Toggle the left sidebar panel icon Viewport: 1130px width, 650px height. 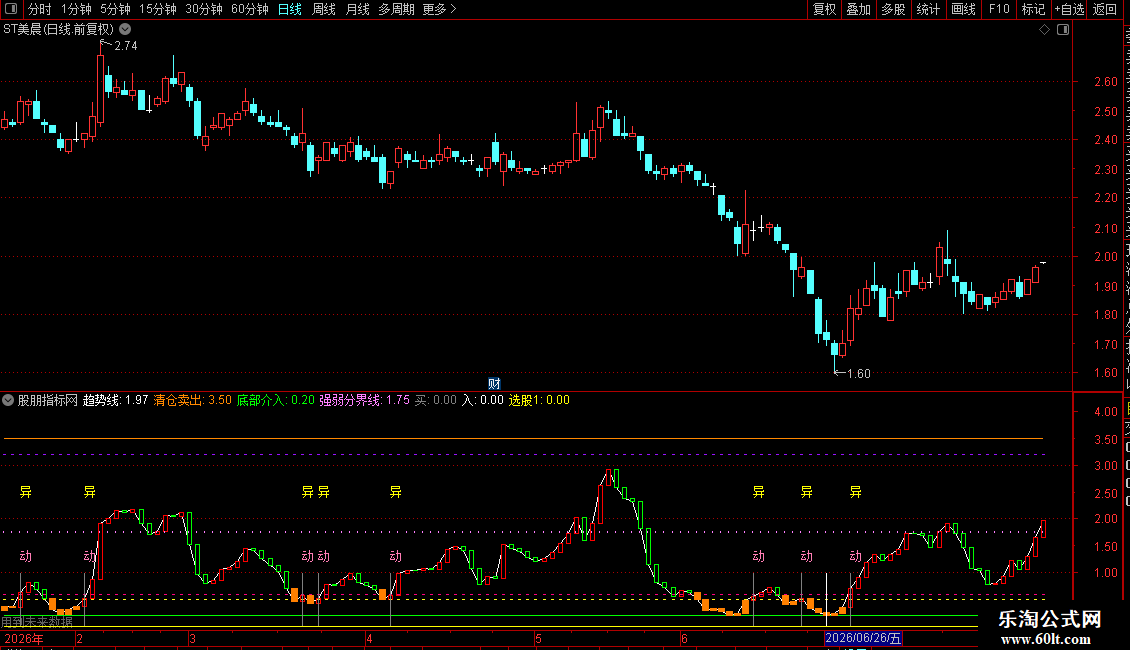(x=11, y=9)
